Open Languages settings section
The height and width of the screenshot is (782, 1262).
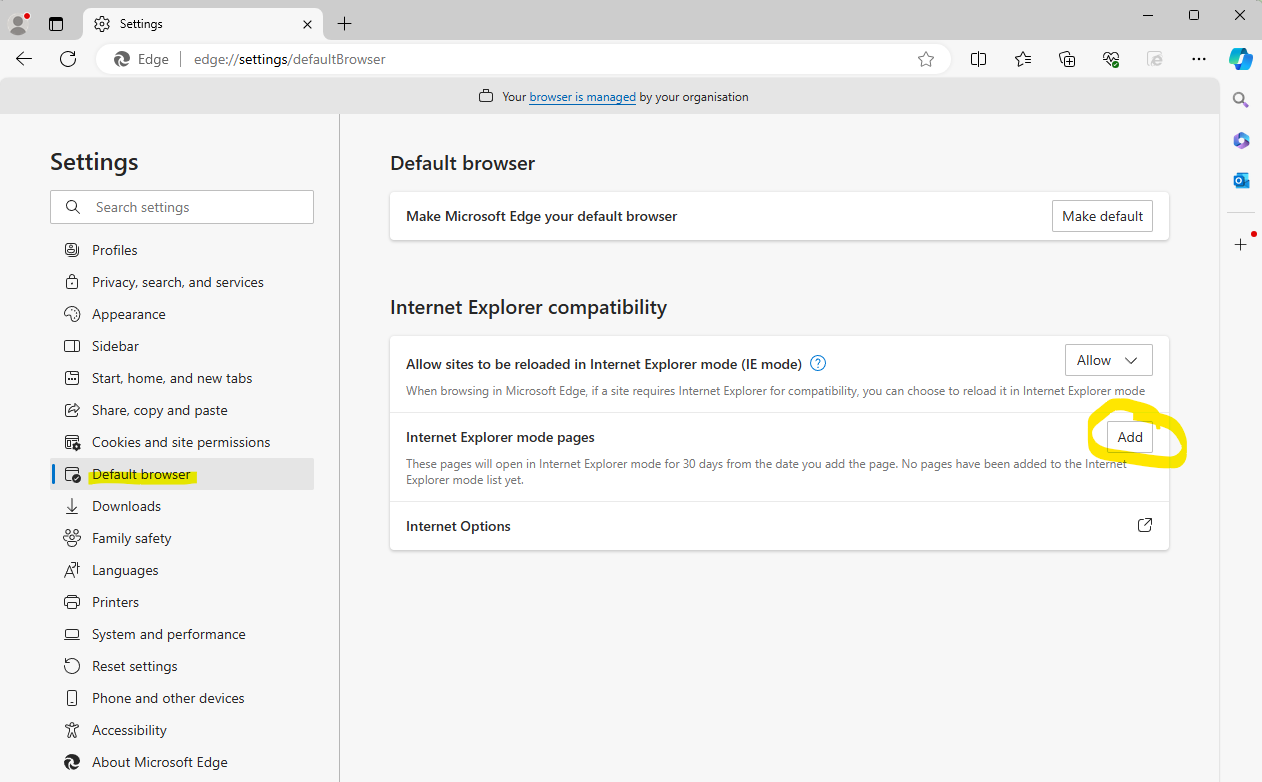(182, 570)
